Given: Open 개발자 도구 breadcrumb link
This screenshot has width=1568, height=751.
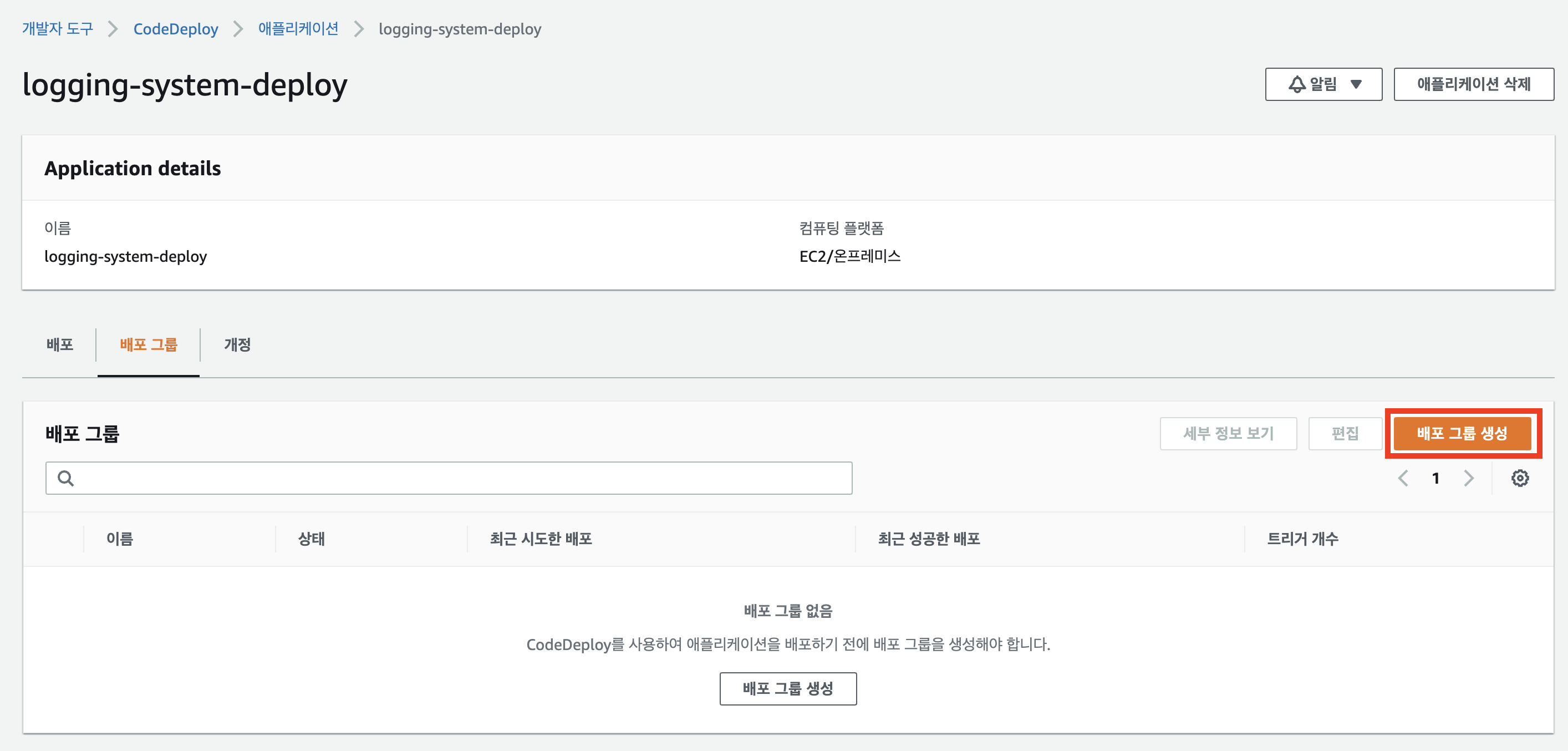Looking at the screenshot, I should coord(58,29).
